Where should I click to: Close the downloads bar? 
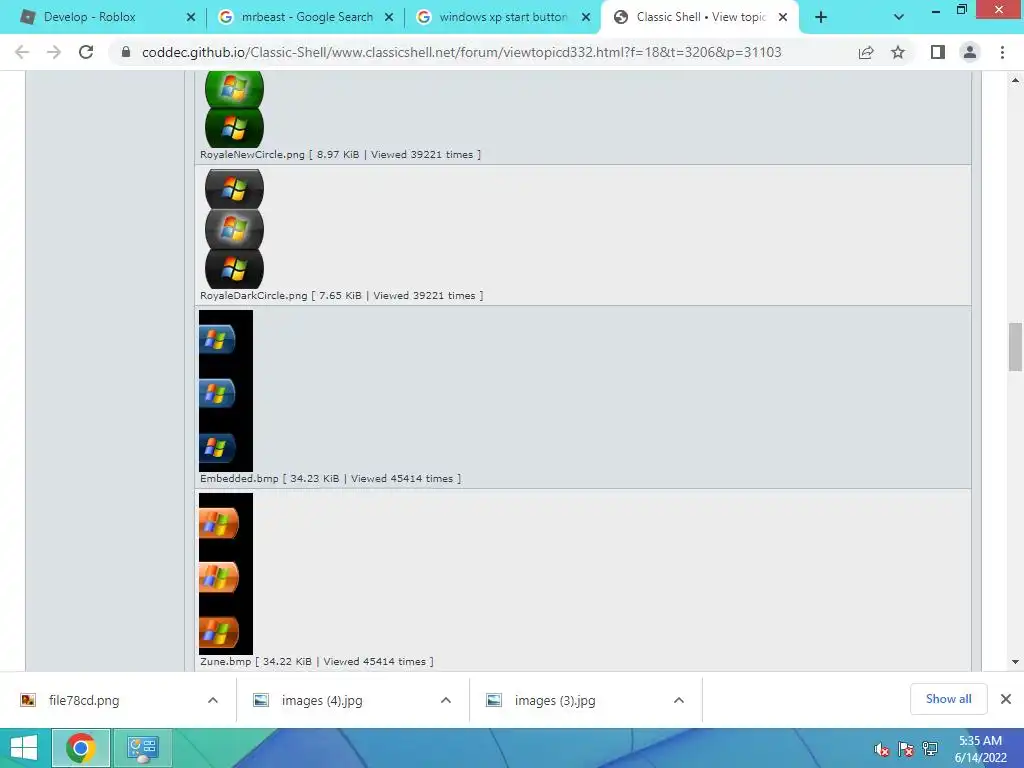[1006, 699]
